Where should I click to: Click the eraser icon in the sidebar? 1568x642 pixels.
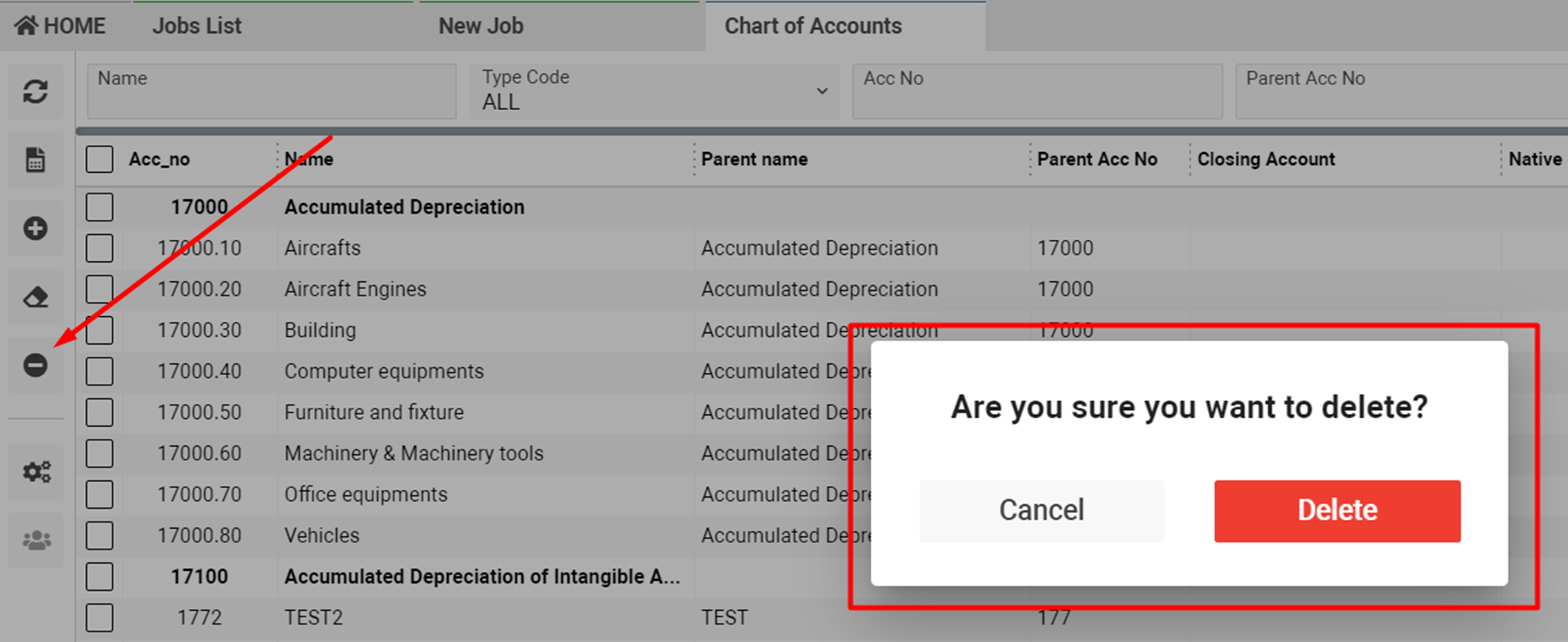[35, 298]
